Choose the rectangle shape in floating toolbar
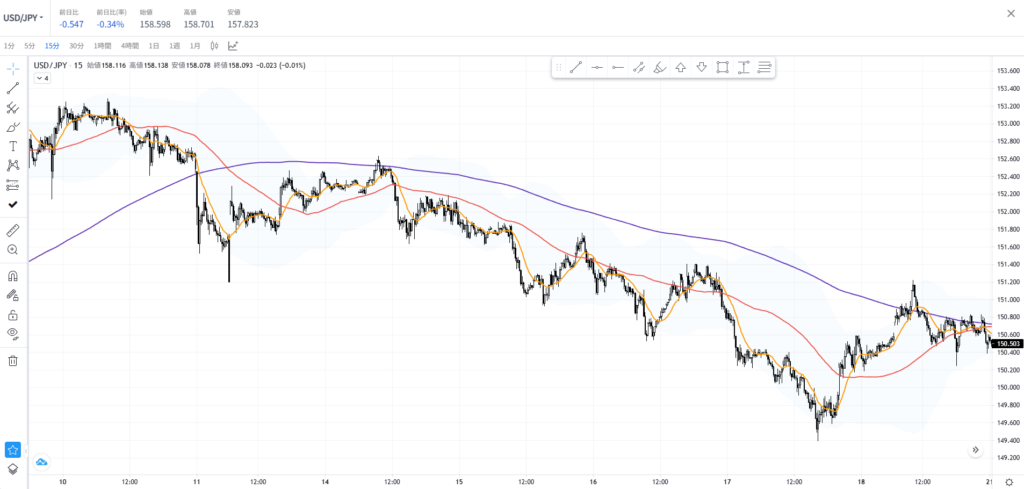The width and height of the screenshot is (1024, 489). pyautogui.click(x=722, y=67)
